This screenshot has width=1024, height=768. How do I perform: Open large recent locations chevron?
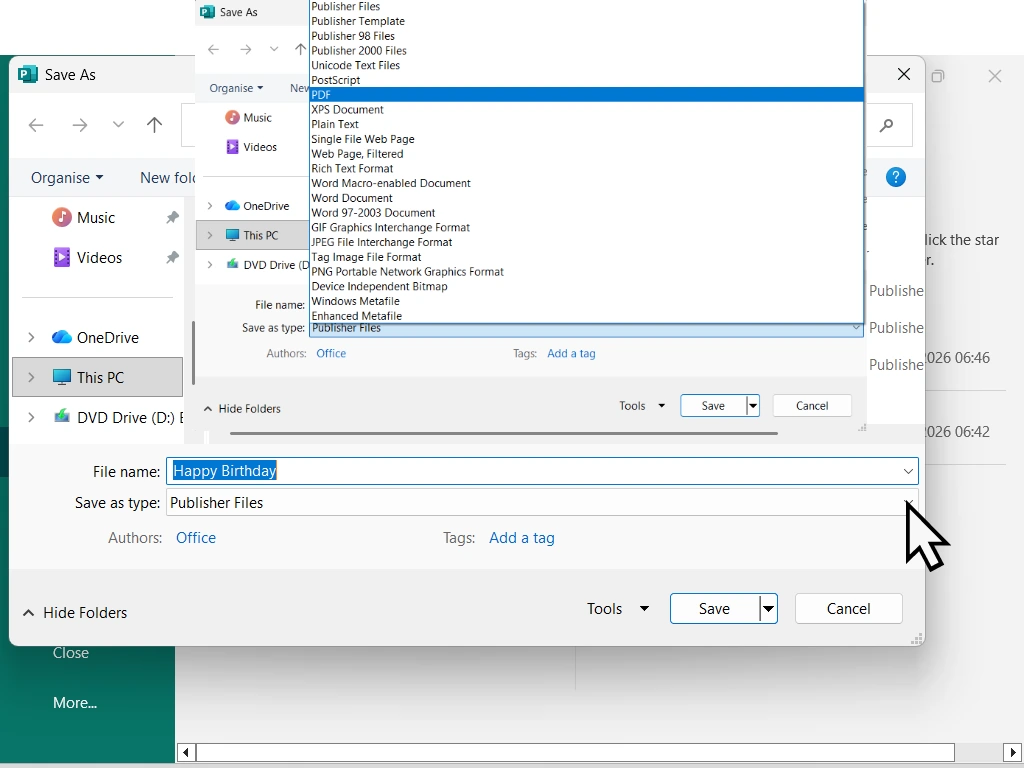click(x=118, y=124)
